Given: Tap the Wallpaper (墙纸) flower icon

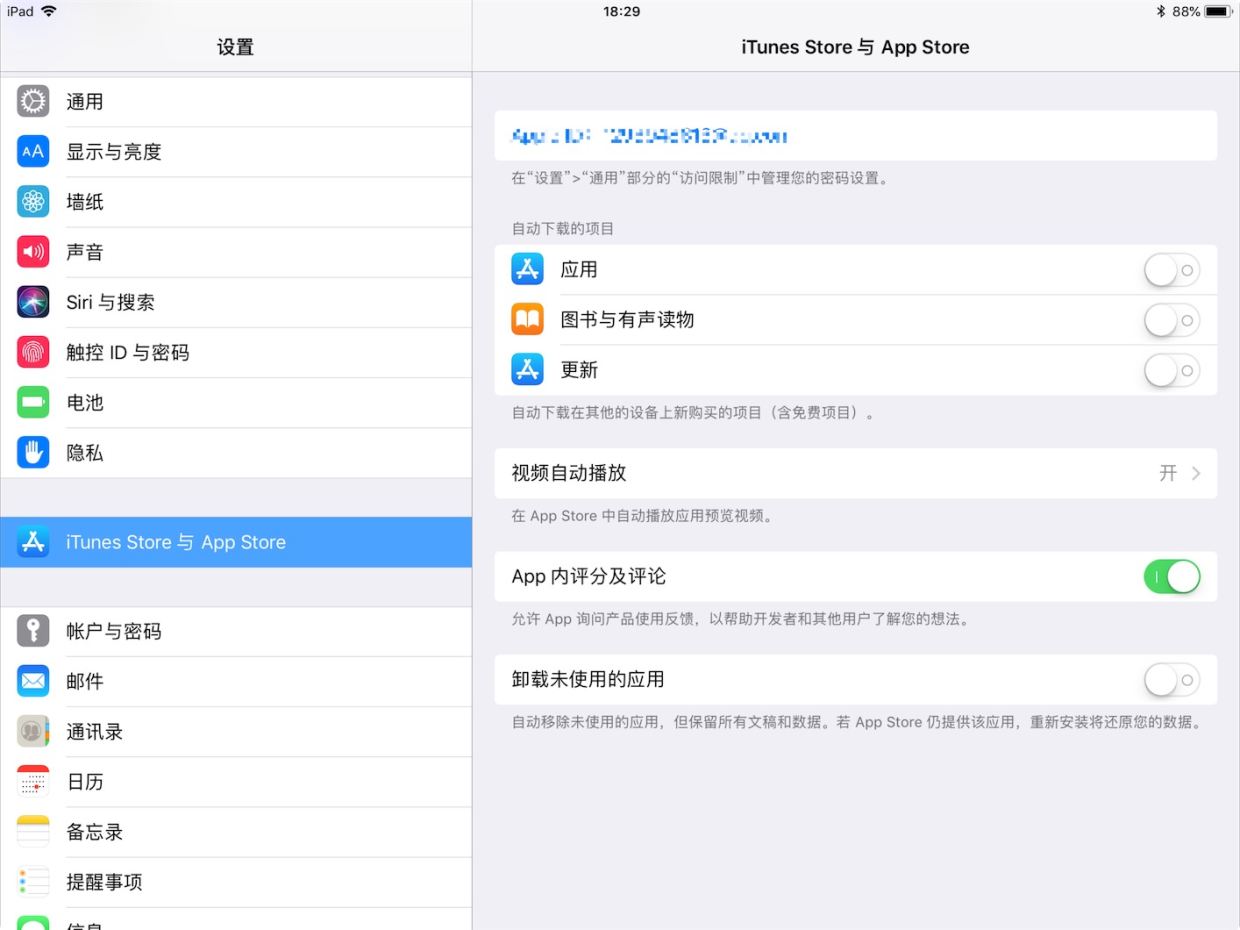Looking at the screenshot, I should [33, 201].
